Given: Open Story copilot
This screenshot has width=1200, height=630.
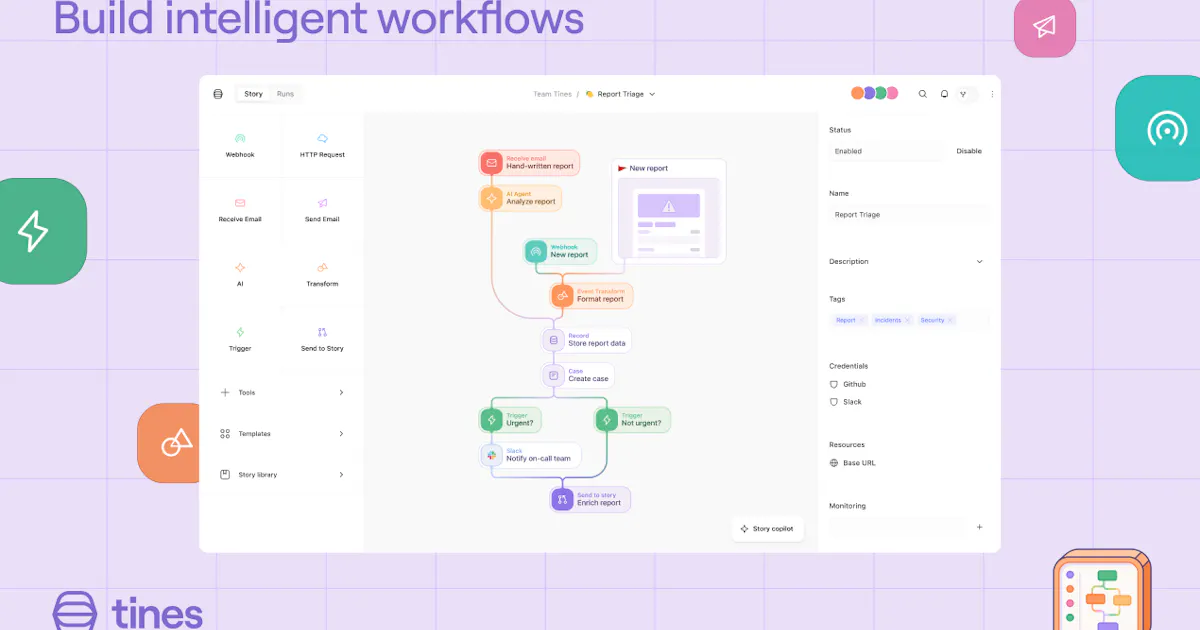Looking at the screenshot, I should (x=768, y=529).
